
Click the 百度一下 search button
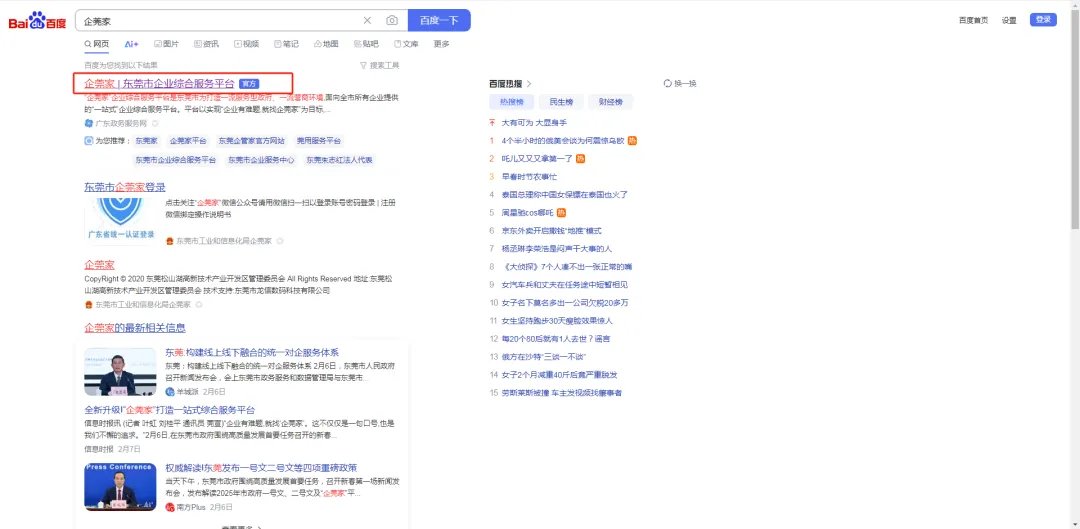click(439, 21)
